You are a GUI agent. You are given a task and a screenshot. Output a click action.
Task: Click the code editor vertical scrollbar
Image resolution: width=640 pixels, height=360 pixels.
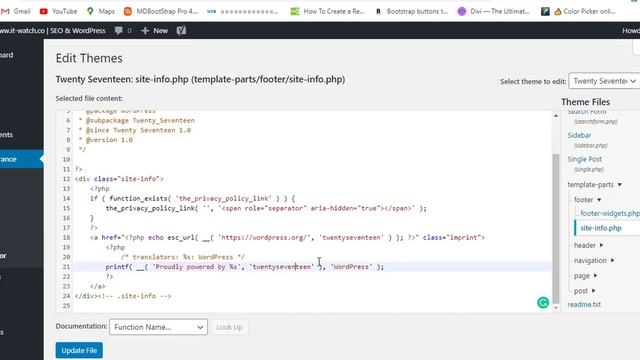[x=556, y=229]
